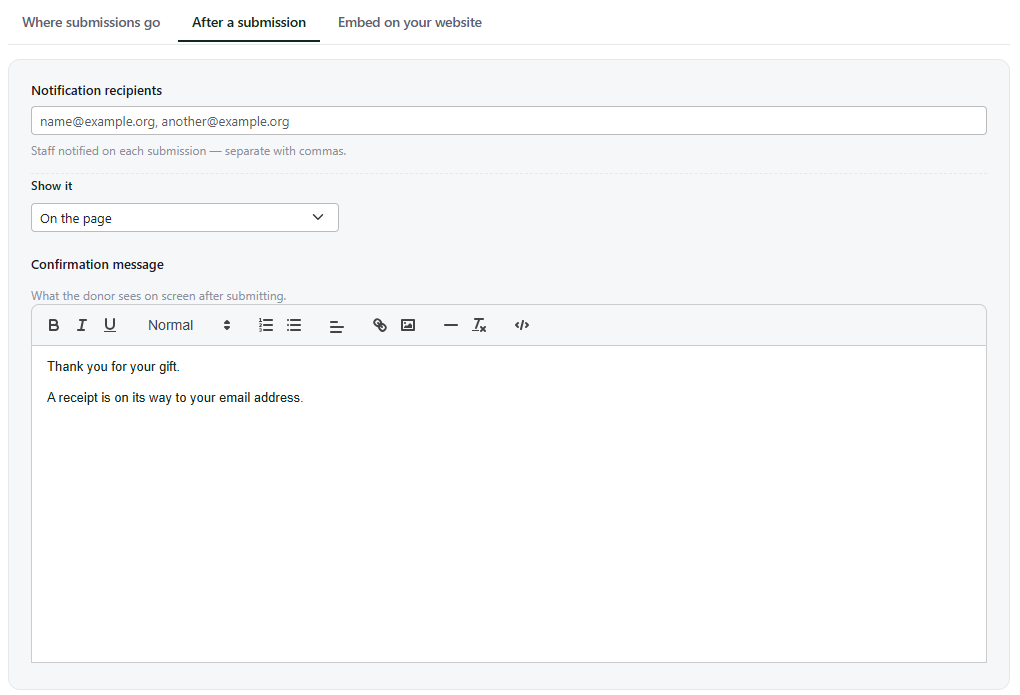1020x695 pixels.
Task: Click the 'Notification recipients' label
Action: (96, 90)
